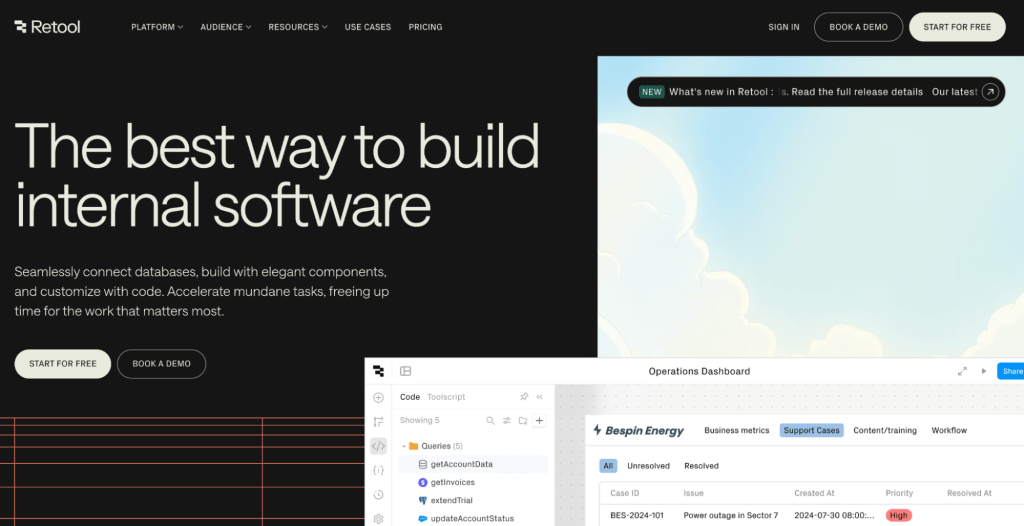Click the blue Share button
This screenshot has width=1024, height=526.
(x=1010, y=371)
